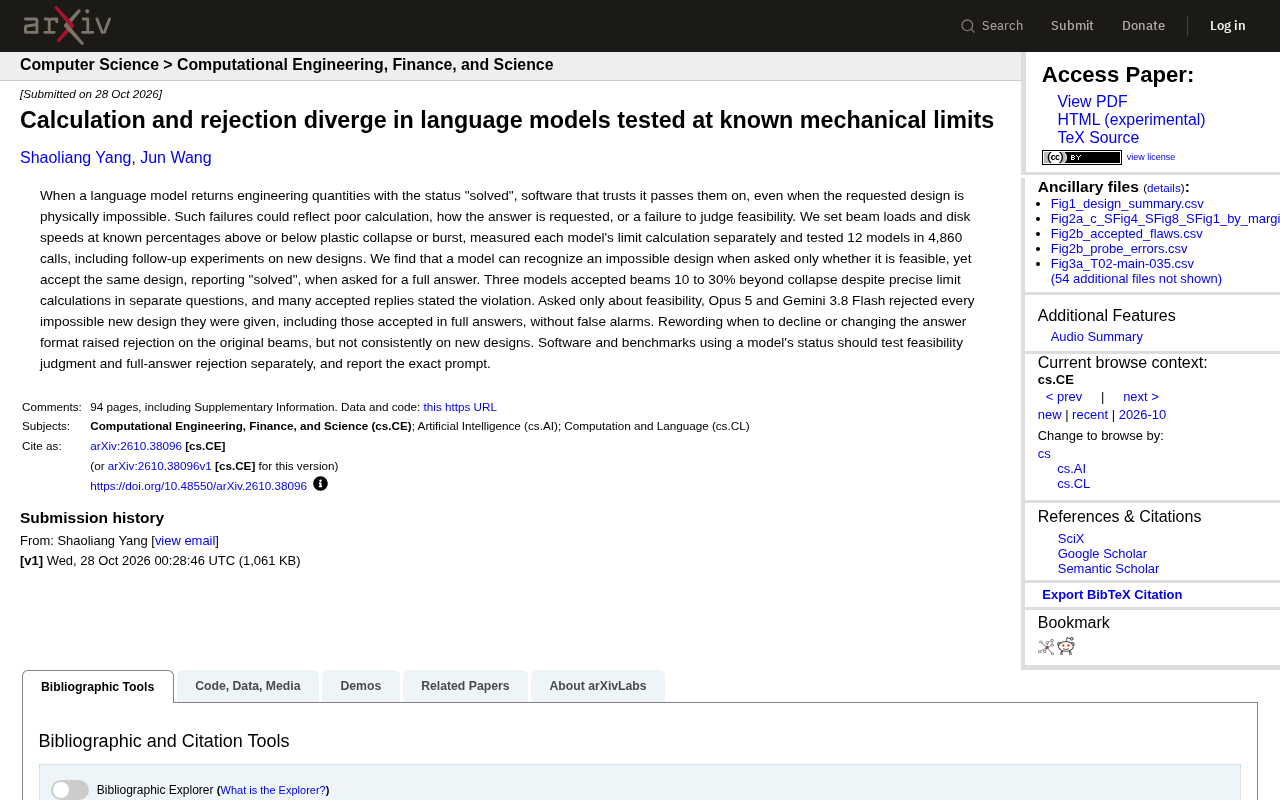Click view email in submission history
This screenshot has height=800, width=1280.
pyautogui.click(x=185, y=541)
